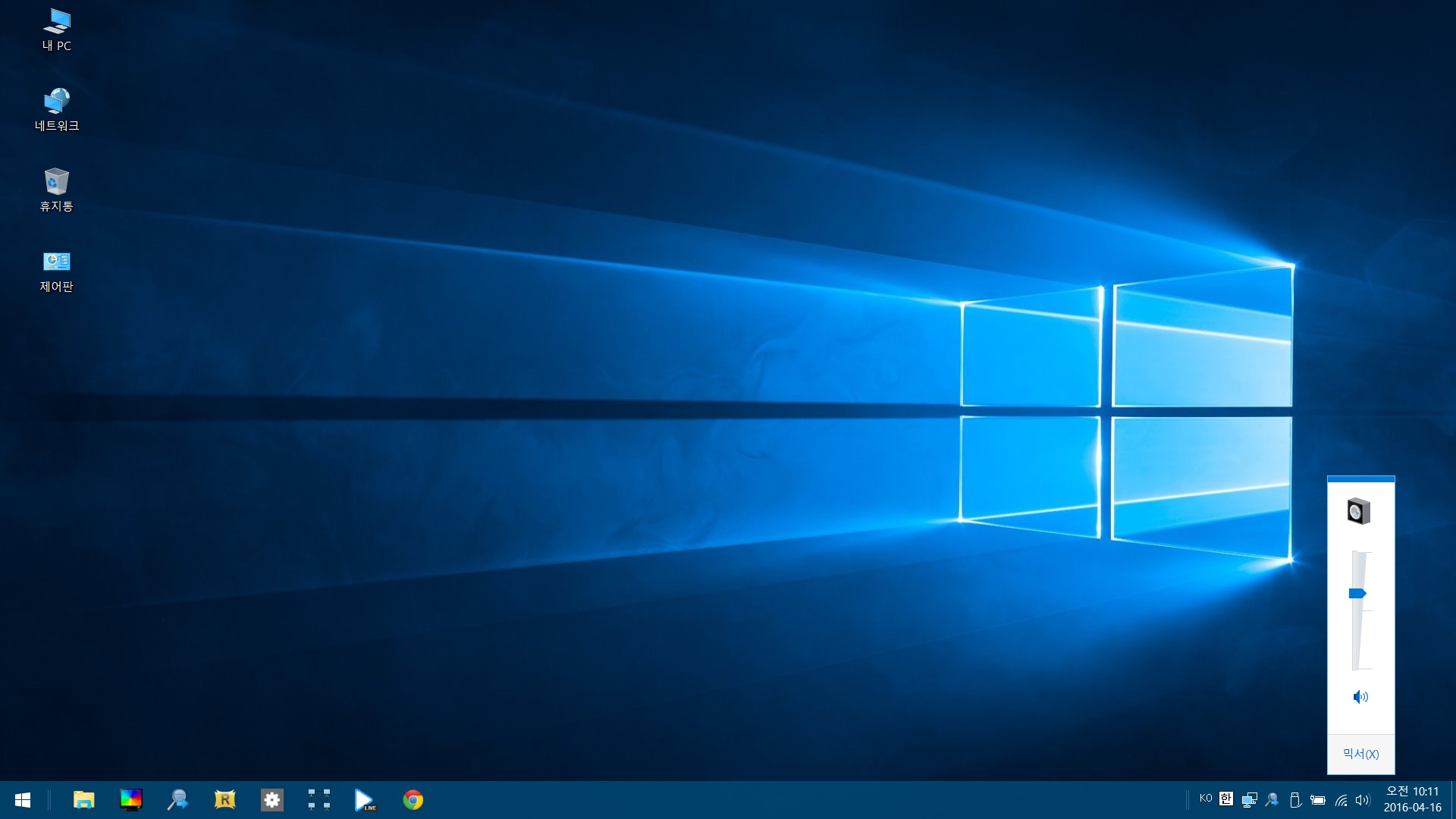The width and height of the screenshot is (1456, 819).
Task: Click the speaker device icon in volume popup
Action: point(1359,512)
